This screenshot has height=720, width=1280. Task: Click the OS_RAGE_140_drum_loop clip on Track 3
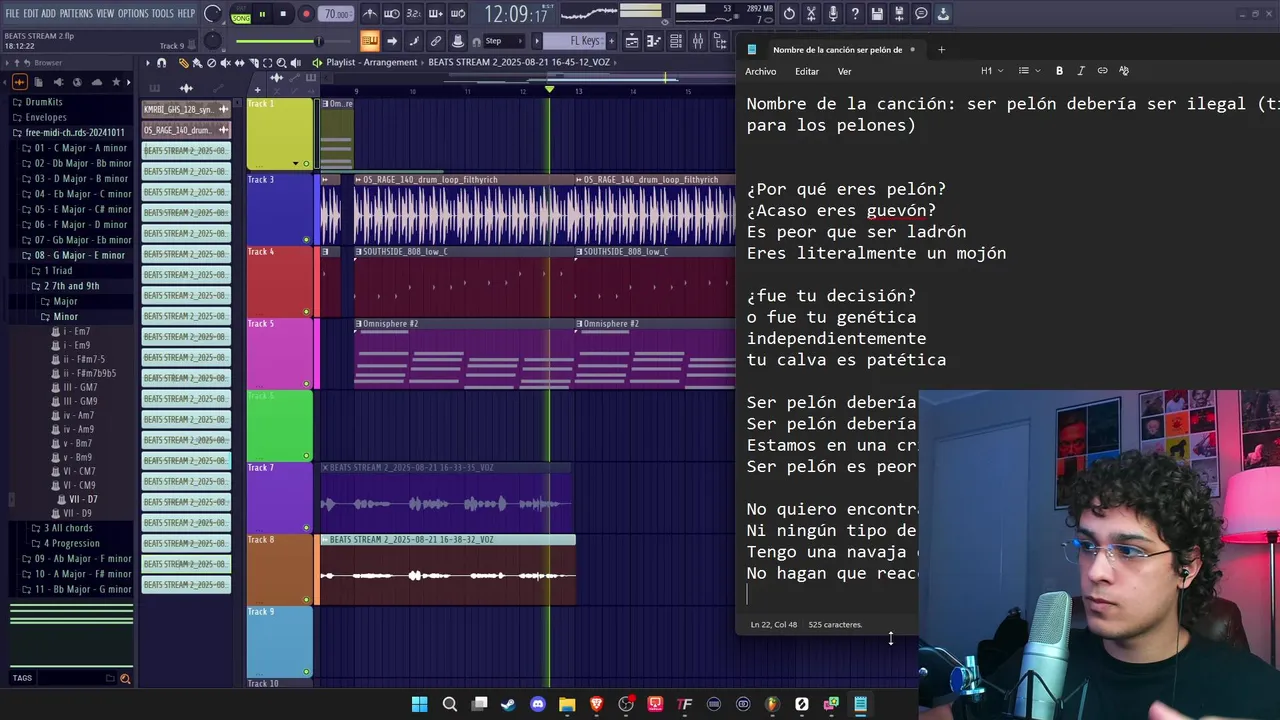pos(464,210)
